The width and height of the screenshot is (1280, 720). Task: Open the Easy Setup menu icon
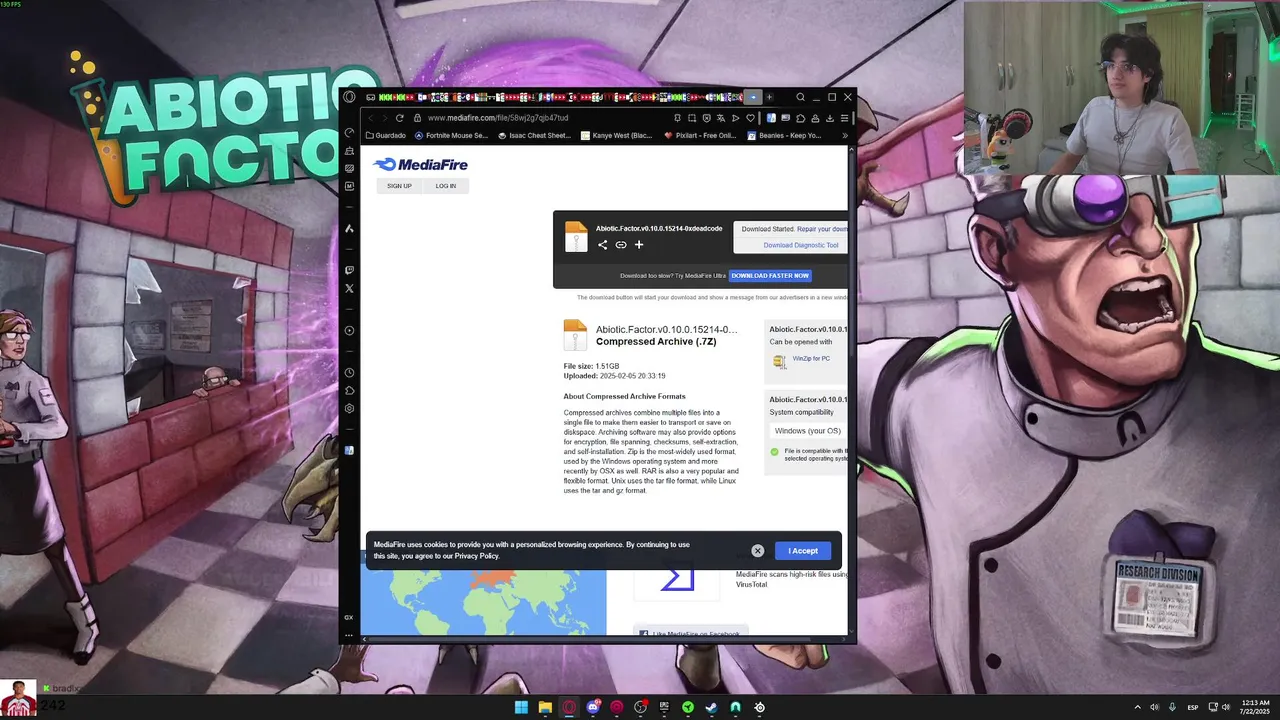(x=845, y=118)
